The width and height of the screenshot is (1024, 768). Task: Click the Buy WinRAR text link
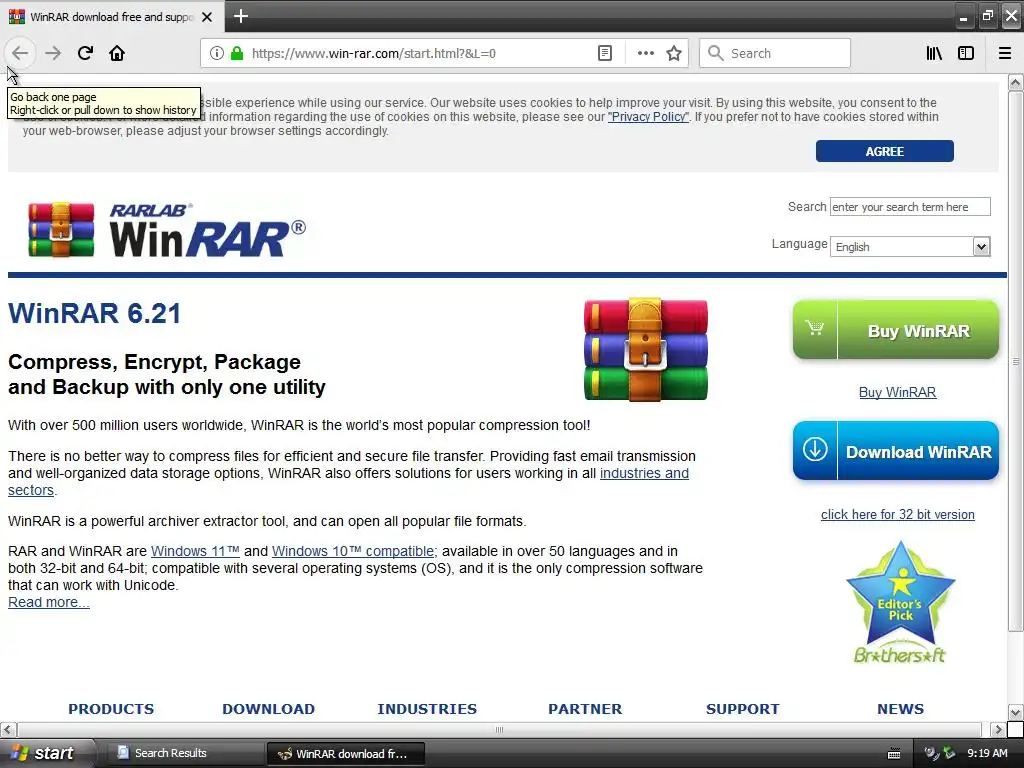point(897,392)
